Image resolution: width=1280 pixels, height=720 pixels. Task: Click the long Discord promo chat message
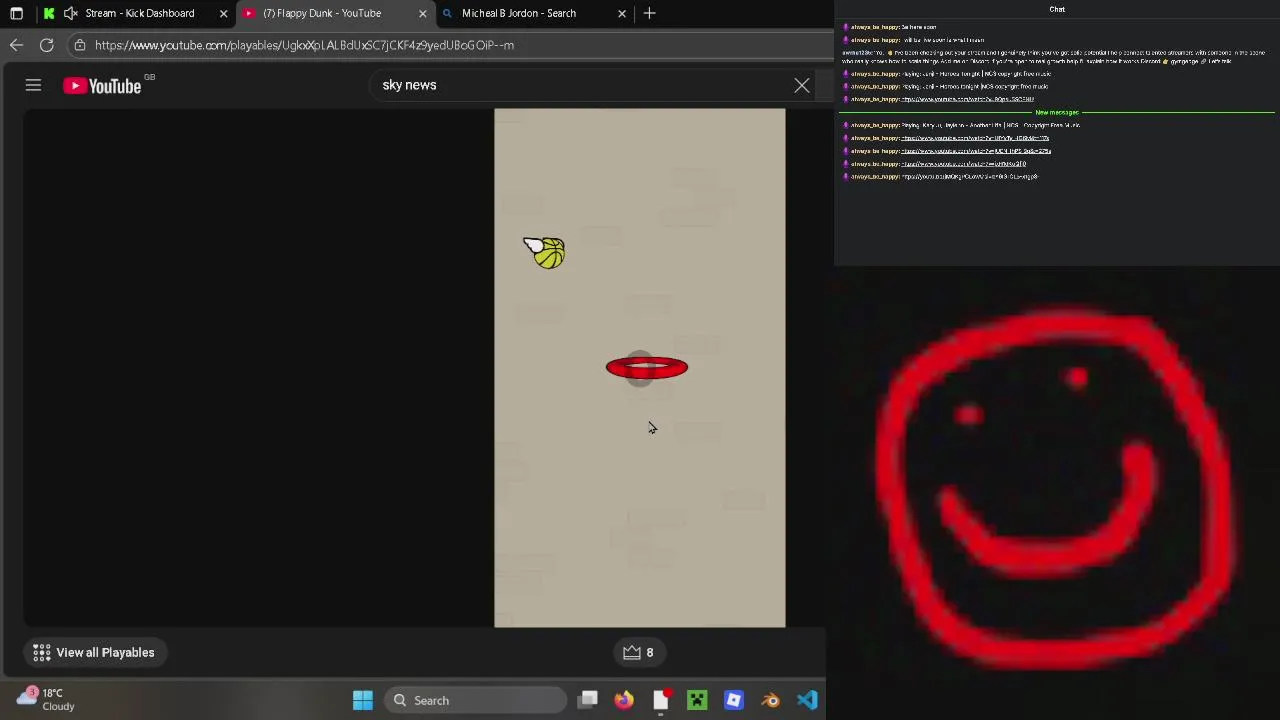[x=1053, y=57]
